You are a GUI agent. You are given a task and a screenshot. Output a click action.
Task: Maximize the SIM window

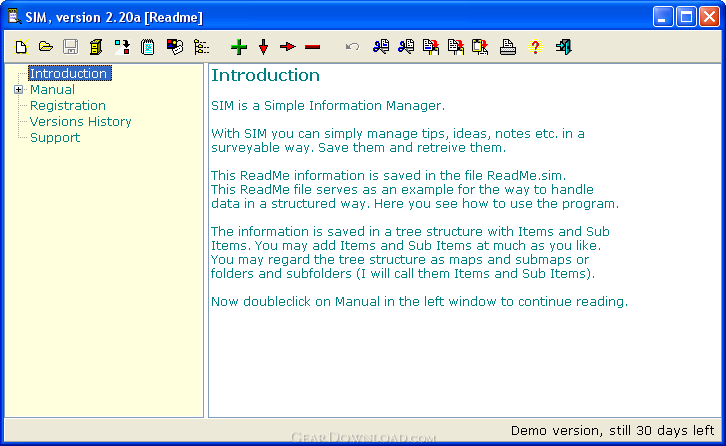coord(686,17)
